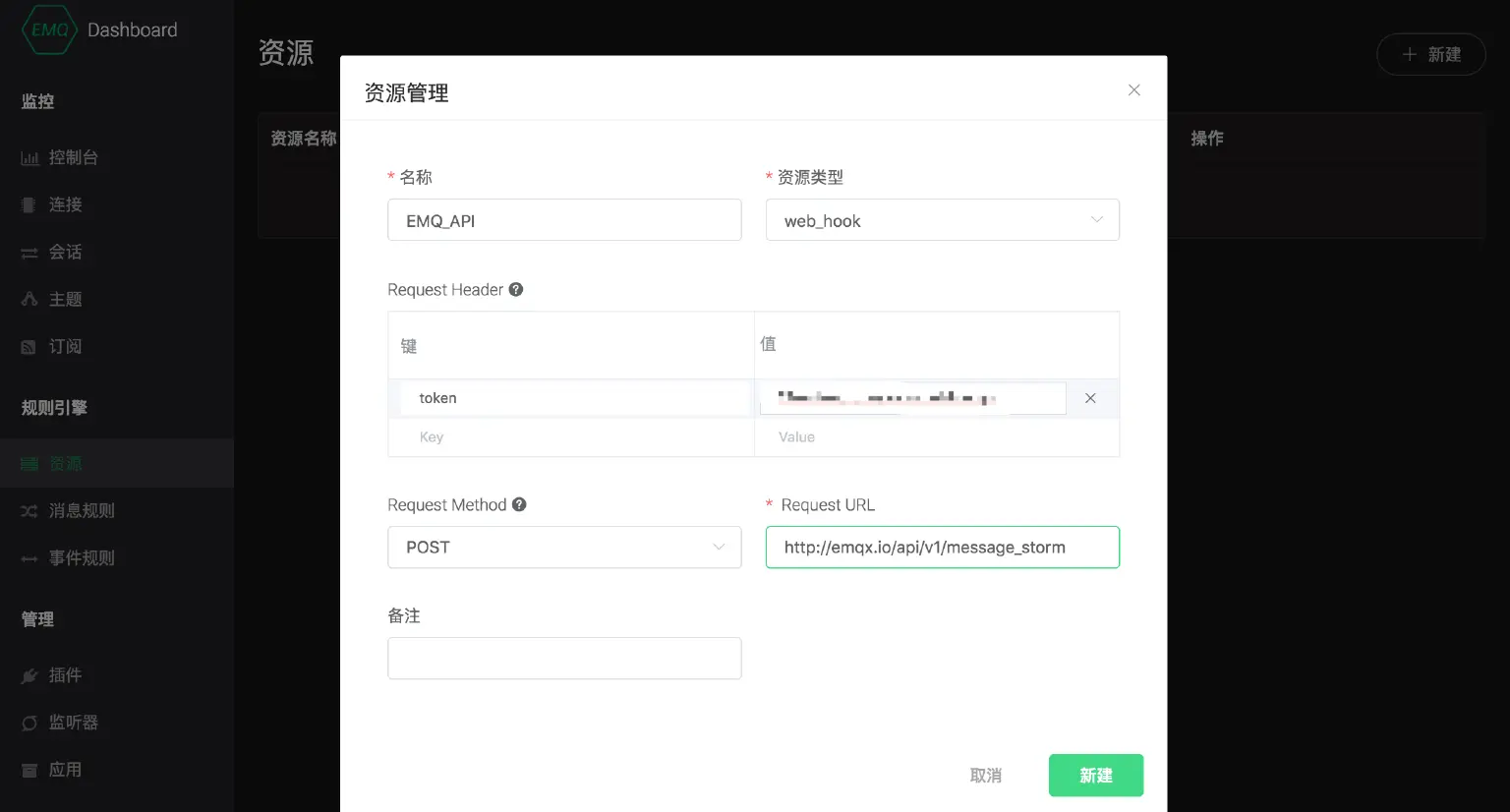Image resolution: width=1510 pixels, height=812 pixels.
Task: Click the Request Header help icon
Action: click(x=516, y=289)
